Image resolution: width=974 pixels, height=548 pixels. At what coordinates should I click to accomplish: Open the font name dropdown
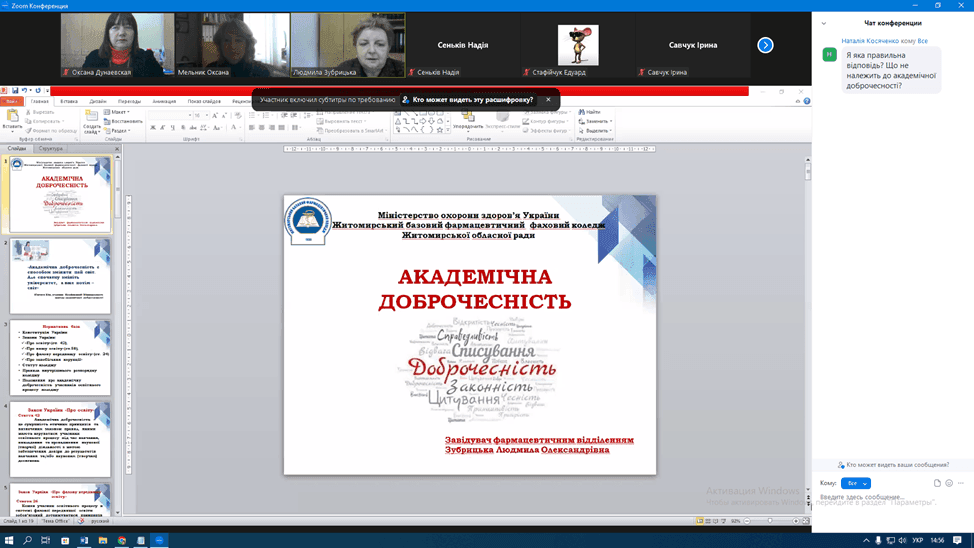[189, 116]
